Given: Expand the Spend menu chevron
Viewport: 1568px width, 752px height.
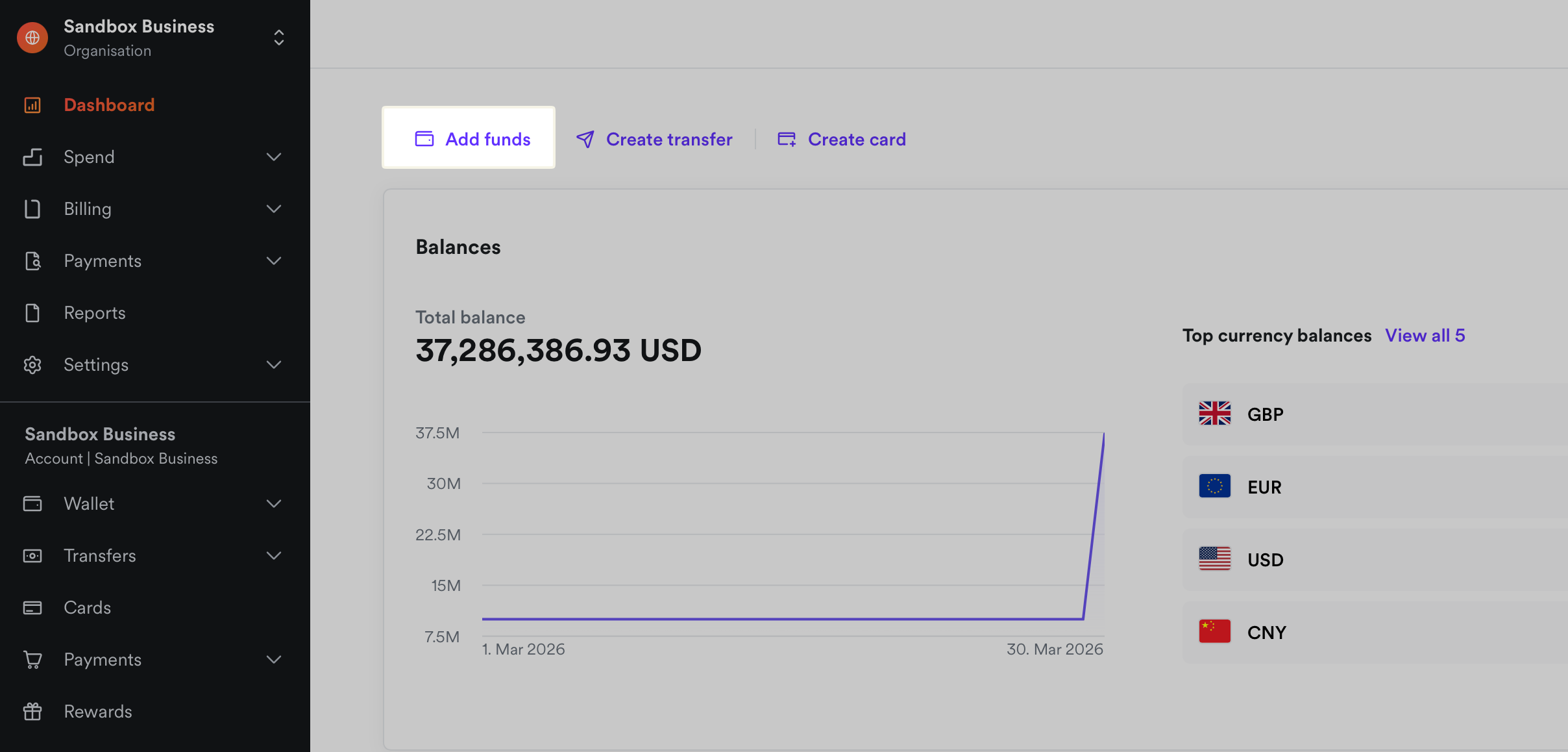Looking at the screenshot, I should (x=274, y=157).
